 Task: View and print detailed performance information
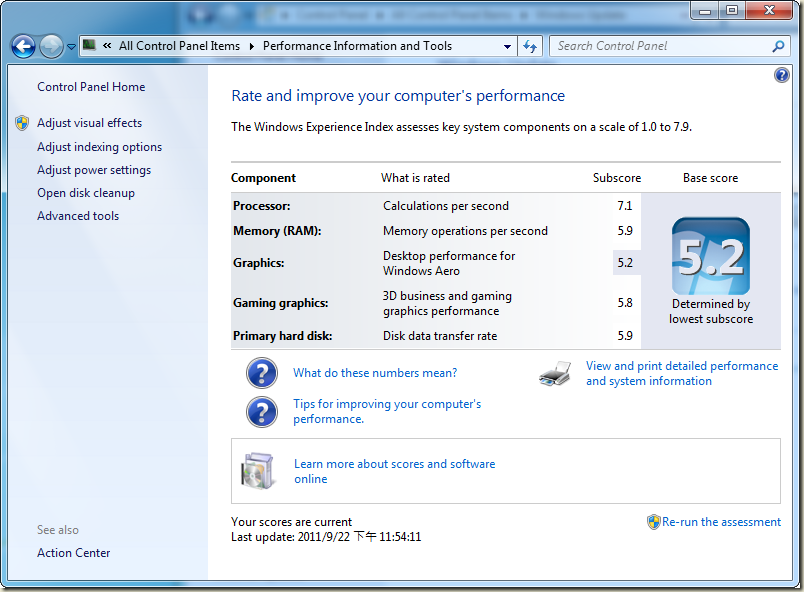pyautogui.click(x=682, y=373)
